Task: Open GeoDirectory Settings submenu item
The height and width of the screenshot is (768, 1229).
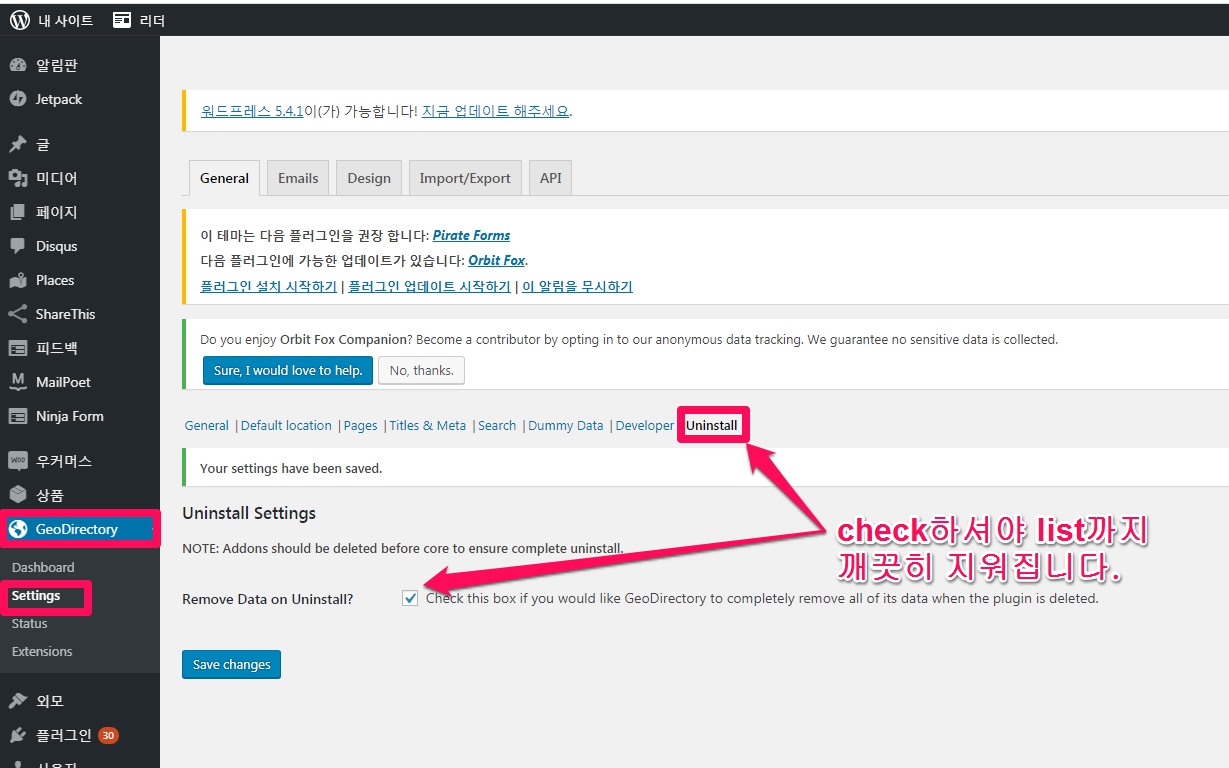Action: click(x=36, y=595)
